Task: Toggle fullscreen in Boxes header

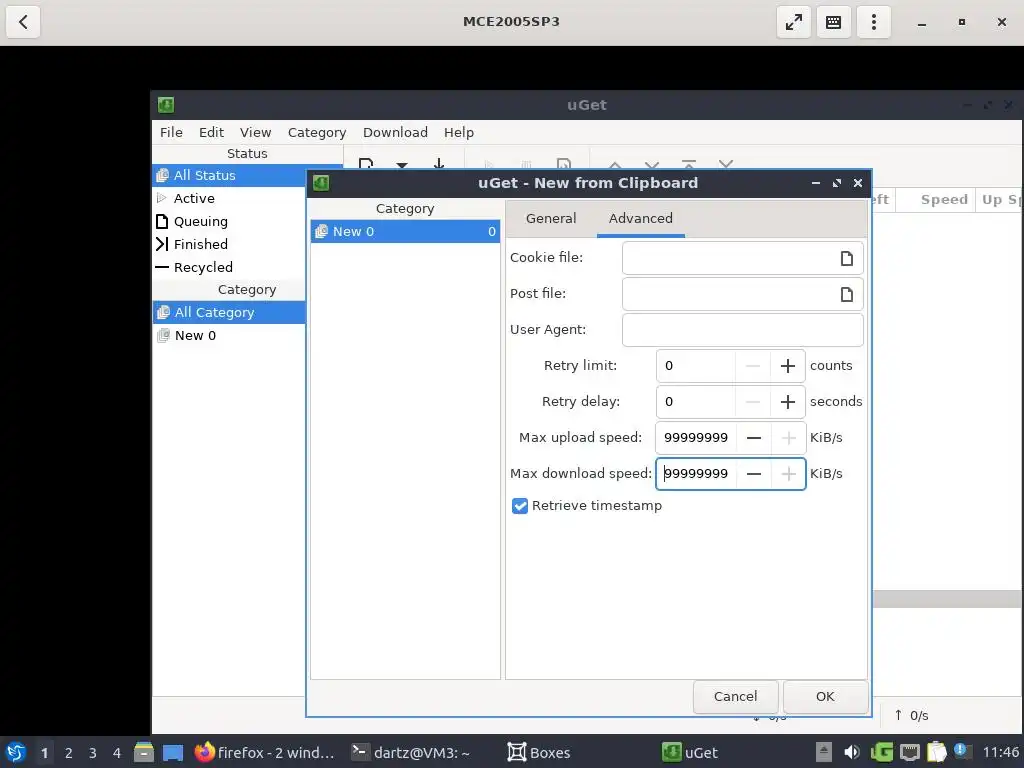Action: click(793, 22)
